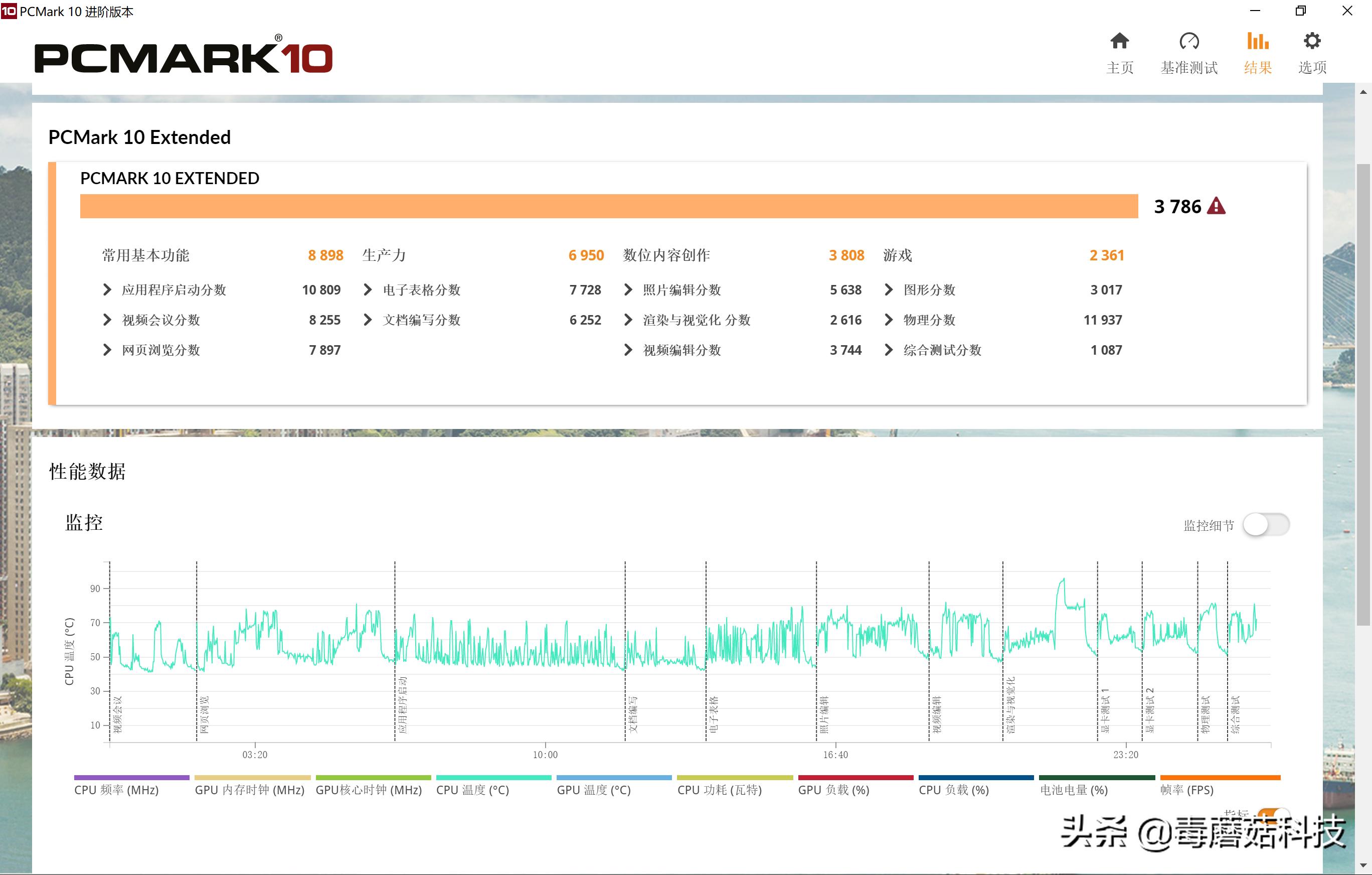Viewport: 1372px width, 875px height.
Task: Click the scrollbar up arrow
Action: pyautogui.click(x=1363, y=92)
